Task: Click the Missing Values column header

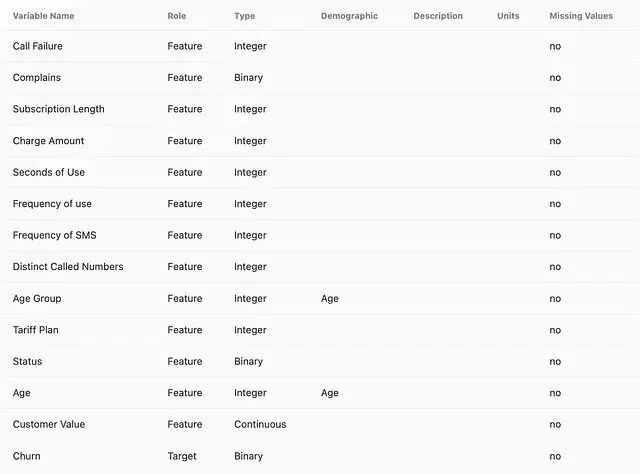Action: [x=581, y=16]
